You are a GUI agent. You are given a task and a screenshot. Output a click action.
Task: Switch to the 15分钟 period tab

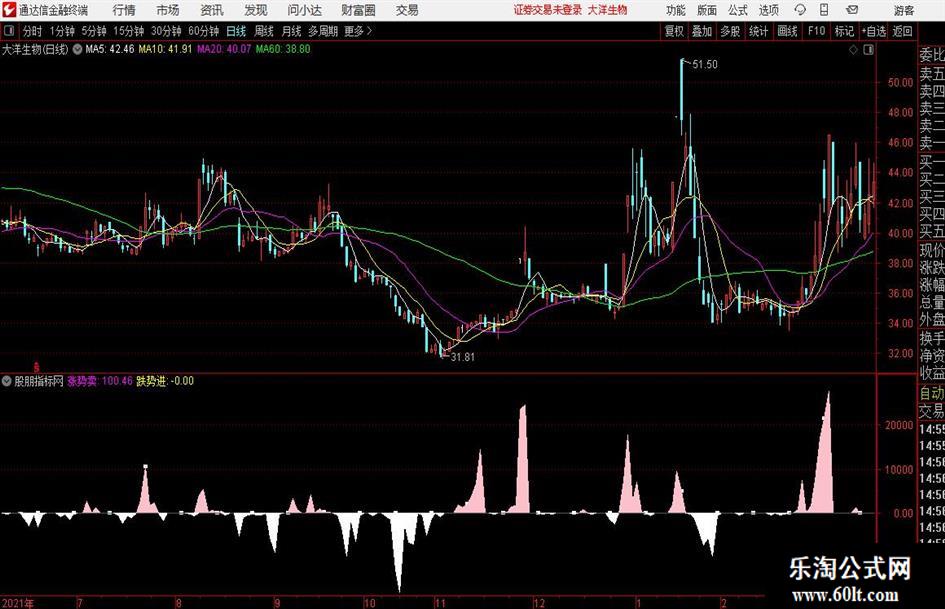[x=129, y=31]
